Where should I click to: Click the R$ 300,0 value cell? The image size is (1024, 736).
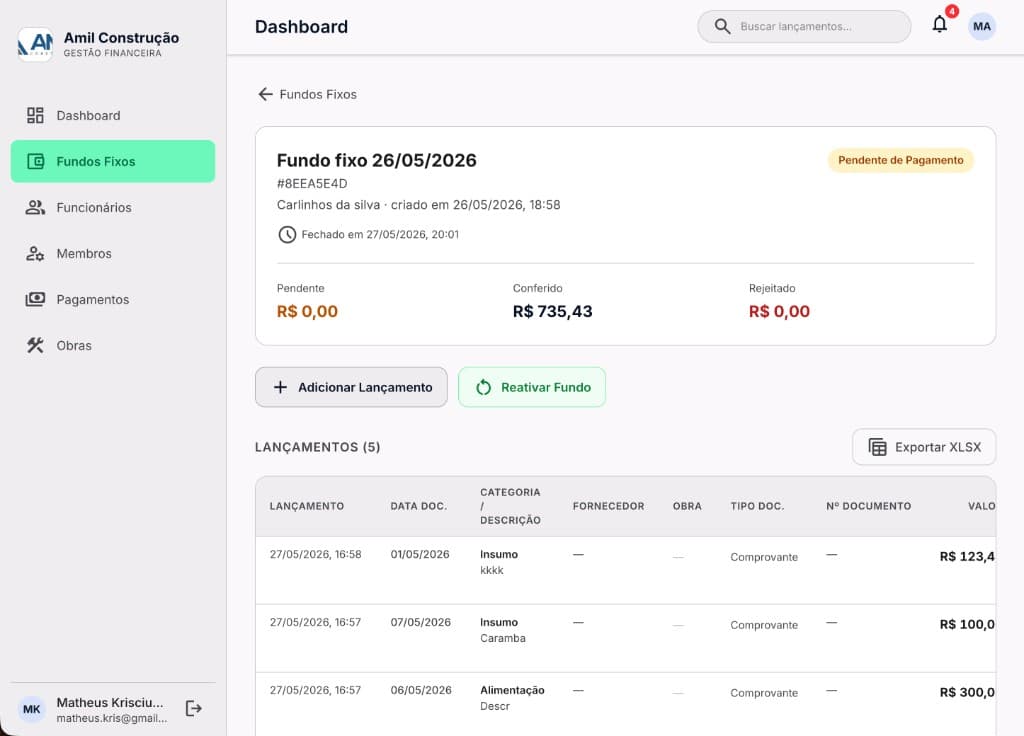tap(967, 692)
